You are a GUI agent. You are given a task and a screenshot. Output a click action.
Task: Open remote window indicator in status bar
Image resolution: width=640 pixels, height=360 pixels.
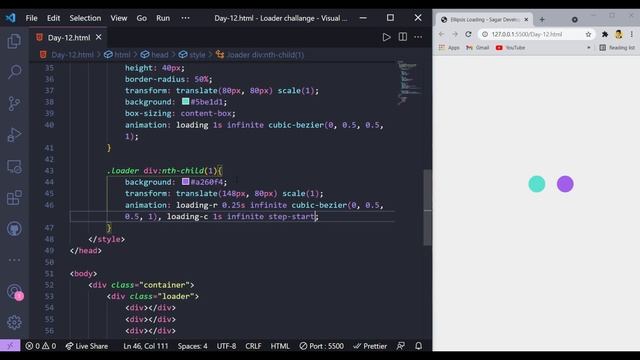pos(10,346)
